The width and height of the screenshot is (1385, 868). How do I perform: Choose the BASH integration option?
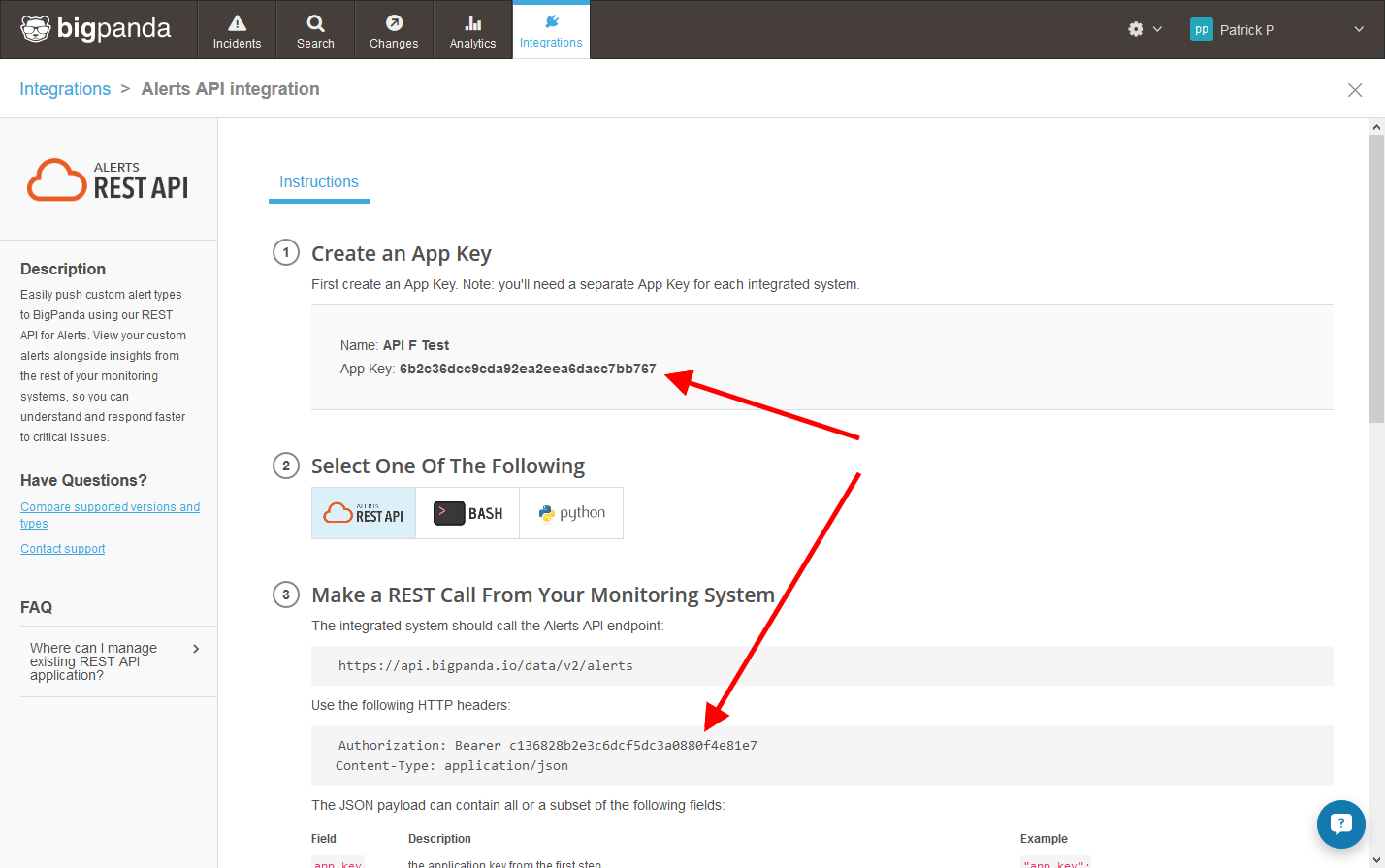[467, 513]
